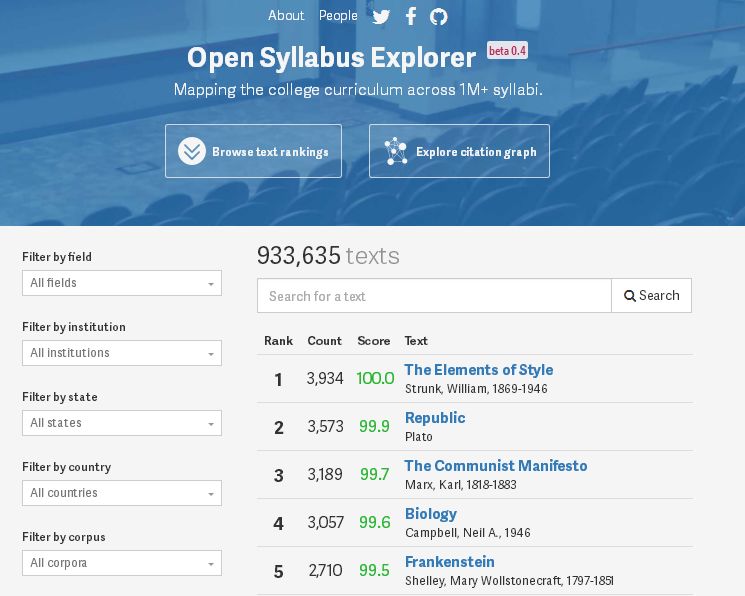Click the Mapping the college curriculum tagline

coord(358,90)
